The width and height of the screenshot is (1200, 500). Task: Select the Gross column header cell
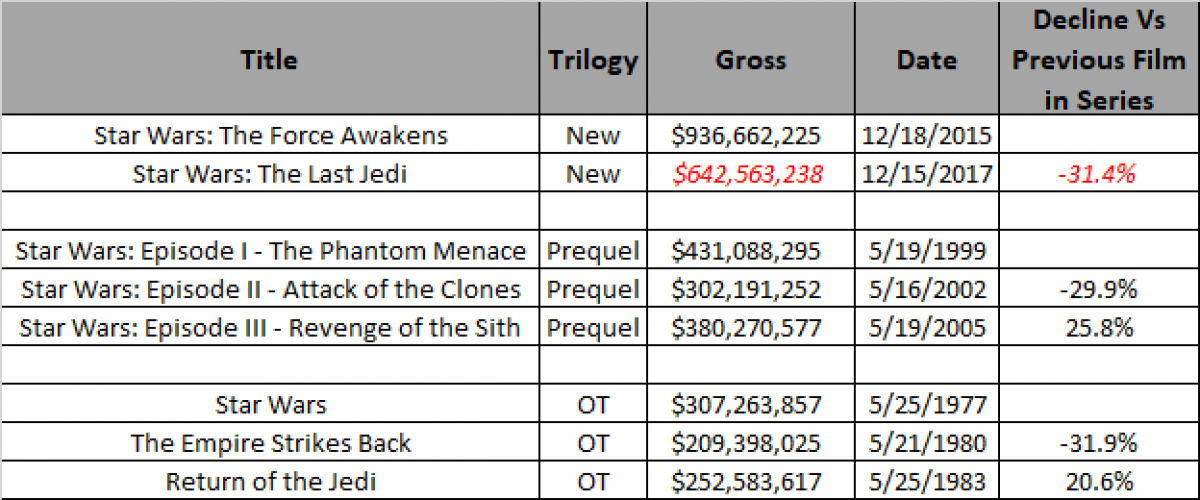coord(750,59)
